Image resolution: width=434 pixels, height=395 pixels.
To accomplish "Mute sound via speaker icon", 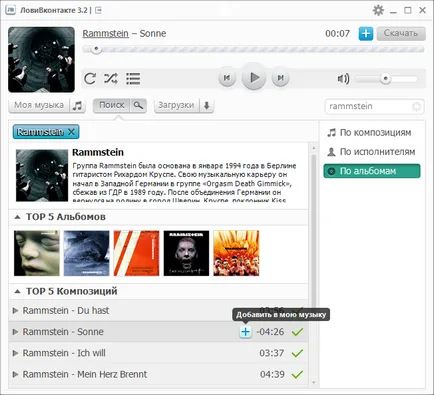I will click(x=343, y=79).
